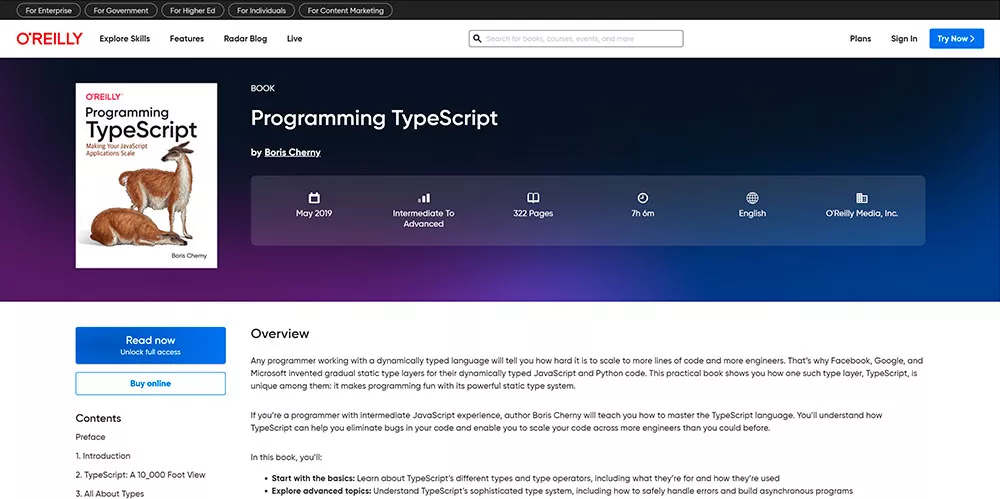This screenshot has width=1000, height=499.
Task: Click the O'Reilly Media, Inc. publisher text
Action: tap(862, 214)
